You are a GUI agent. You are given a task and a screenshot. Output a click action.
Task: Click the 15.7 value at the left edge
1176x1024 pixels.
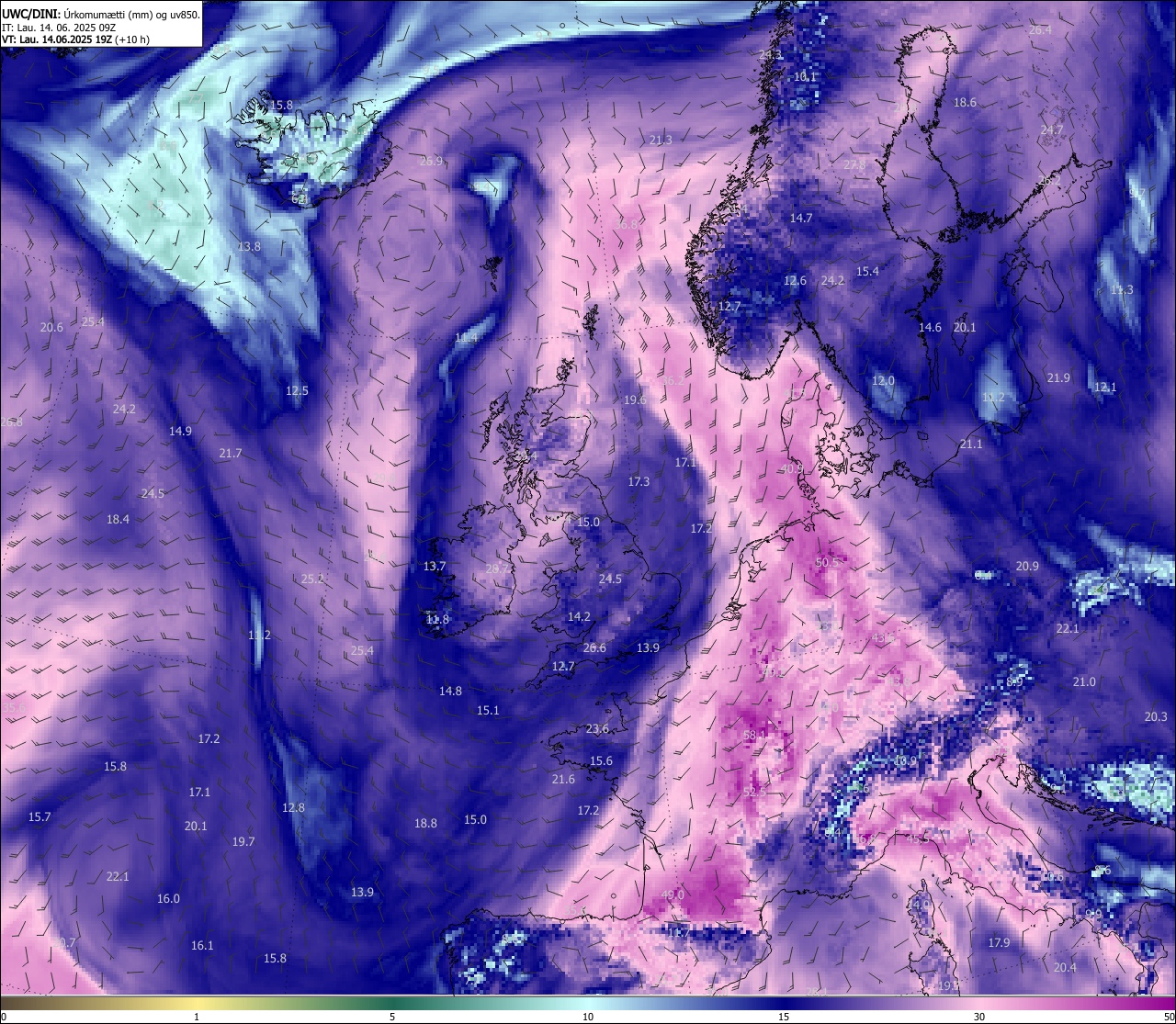click(x=40, y=816)
